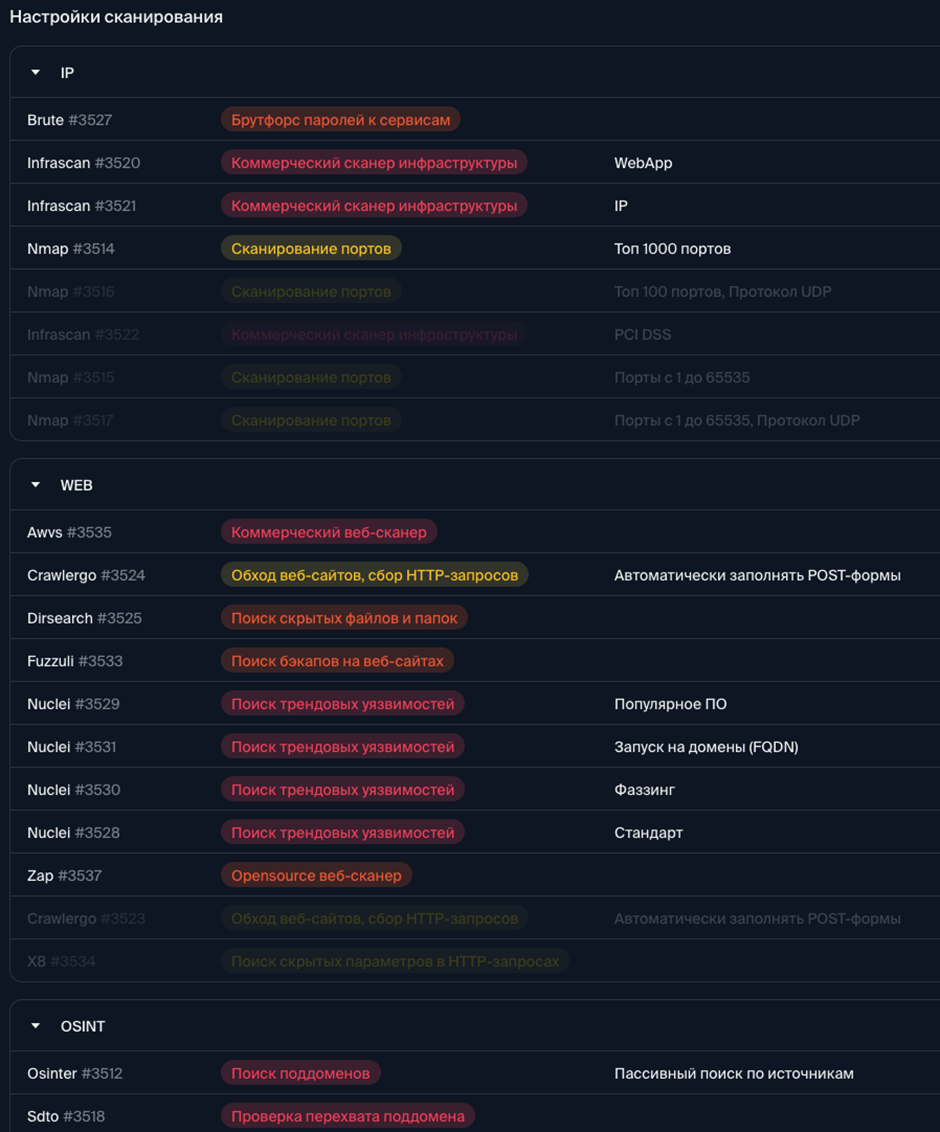Image resolution: width=940 pixels, height=1132 pixels.
Task: Click the 'Opensource веб-сканер' badge
Action: click(x=316, y=876)
